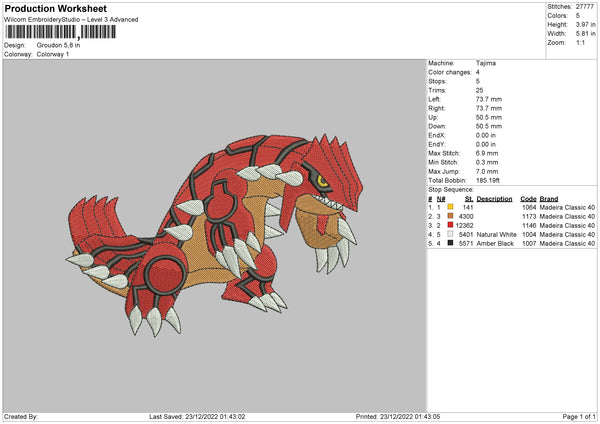Click the 'Brand' column header

point(549,199)
